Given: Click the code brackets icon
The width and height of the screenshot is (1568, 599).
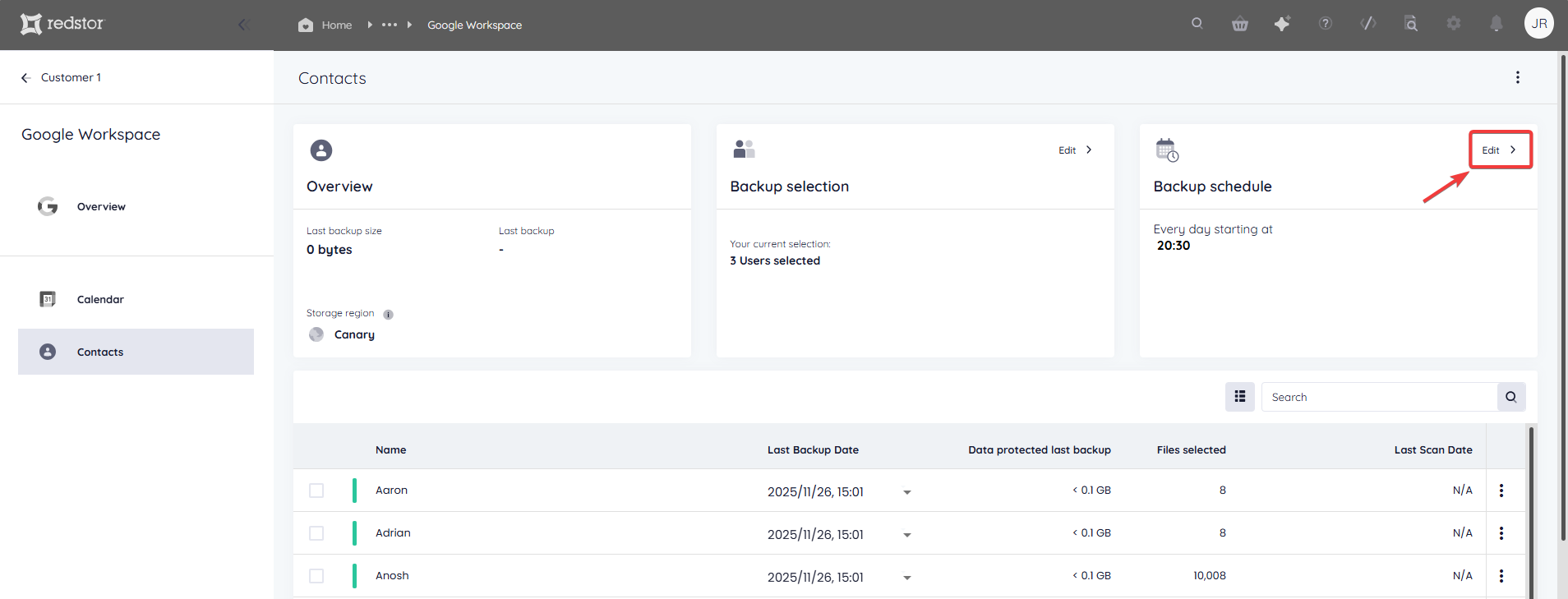Looking at the screenshot, I should 1368,23.
